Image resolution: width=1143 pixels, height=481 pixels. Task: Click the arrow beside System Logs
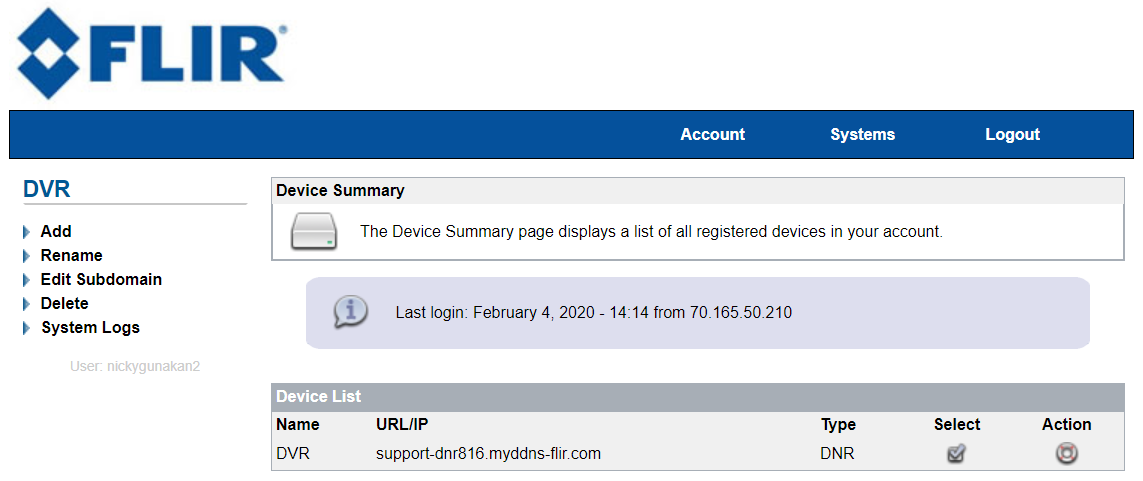pyautogui.click(x=27, y=328)
